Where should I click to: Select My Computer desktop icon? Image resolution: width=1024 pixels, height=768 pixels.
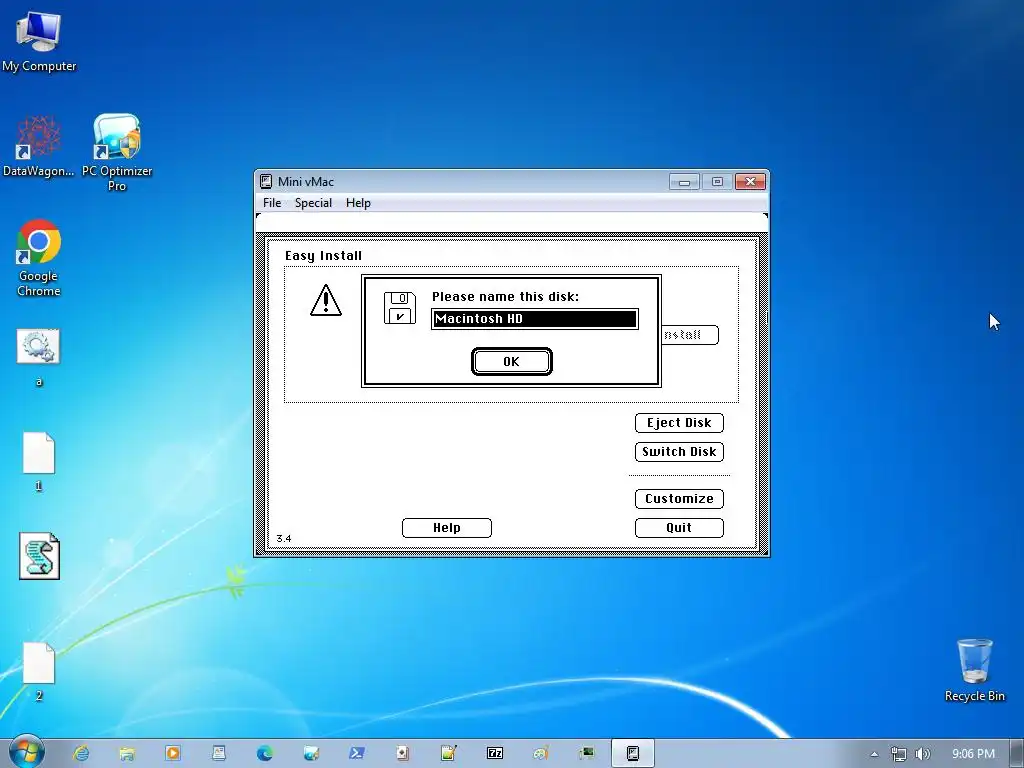coord(39,42)
